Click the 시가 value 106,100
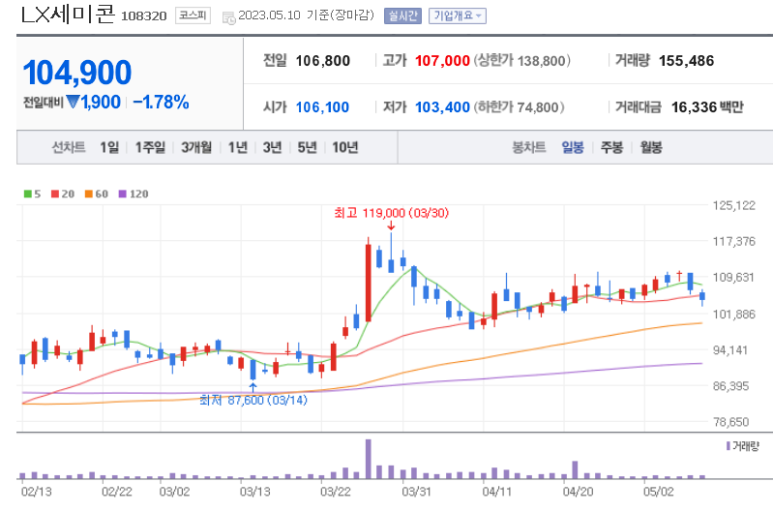Screen dimensions: 773x512 click(322, 107)
